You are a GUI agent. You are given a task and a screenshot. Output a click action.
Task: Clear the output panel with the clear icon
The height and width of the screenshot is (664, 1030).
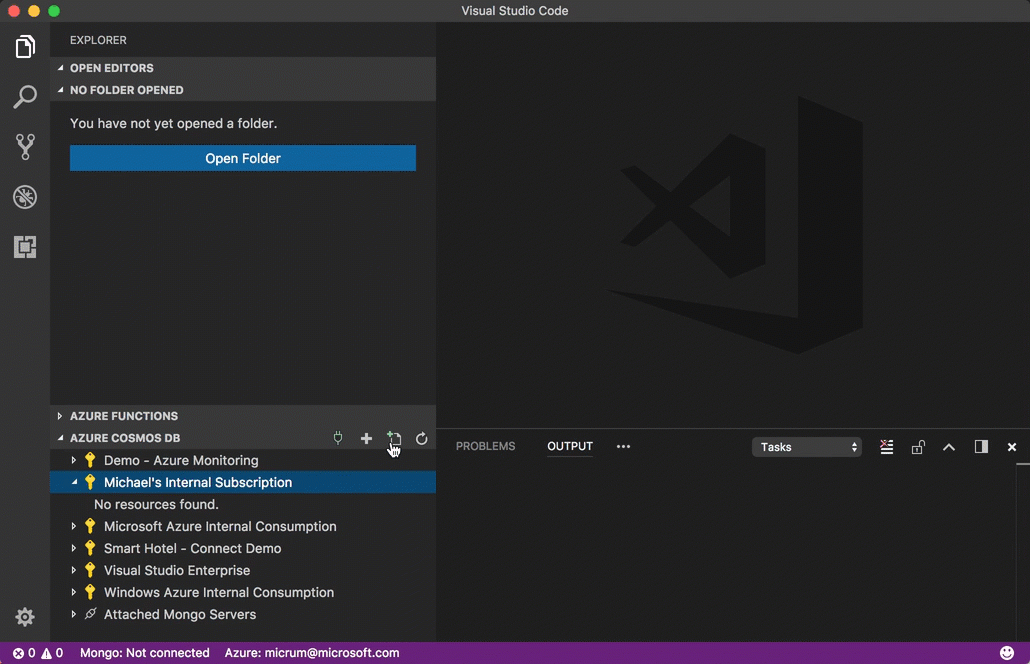887,447
